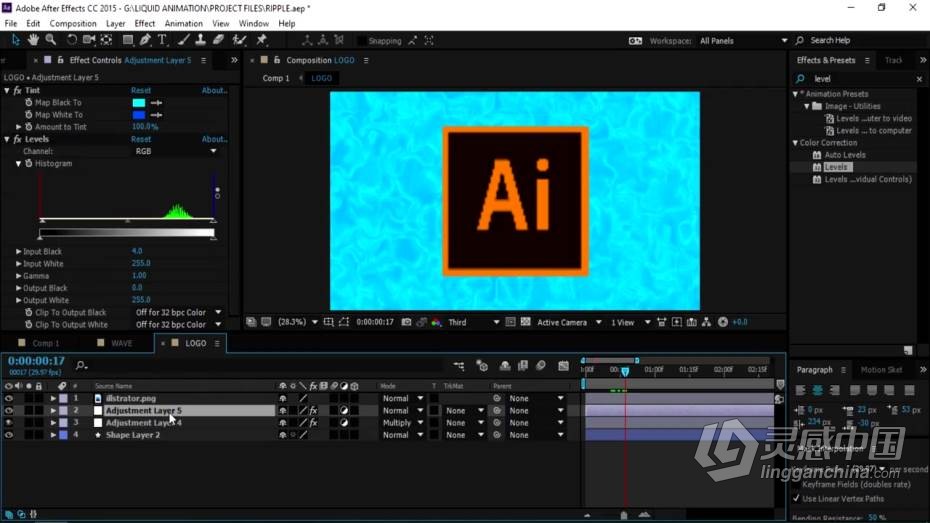Click the snapshot camera icon in viewer
930x523 pixels.
[406, 322]
